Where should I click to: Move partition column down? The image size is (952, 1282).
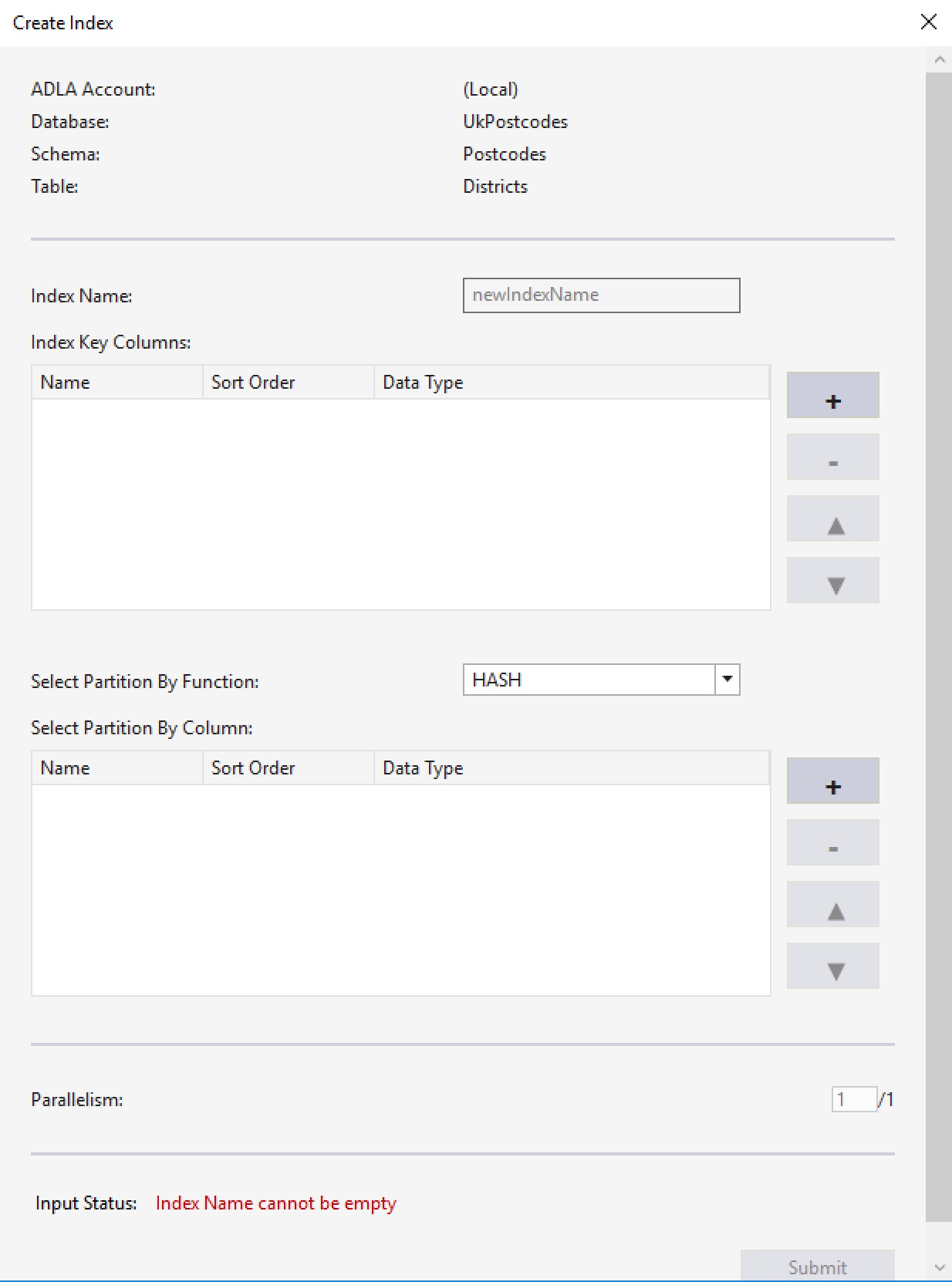832,966
